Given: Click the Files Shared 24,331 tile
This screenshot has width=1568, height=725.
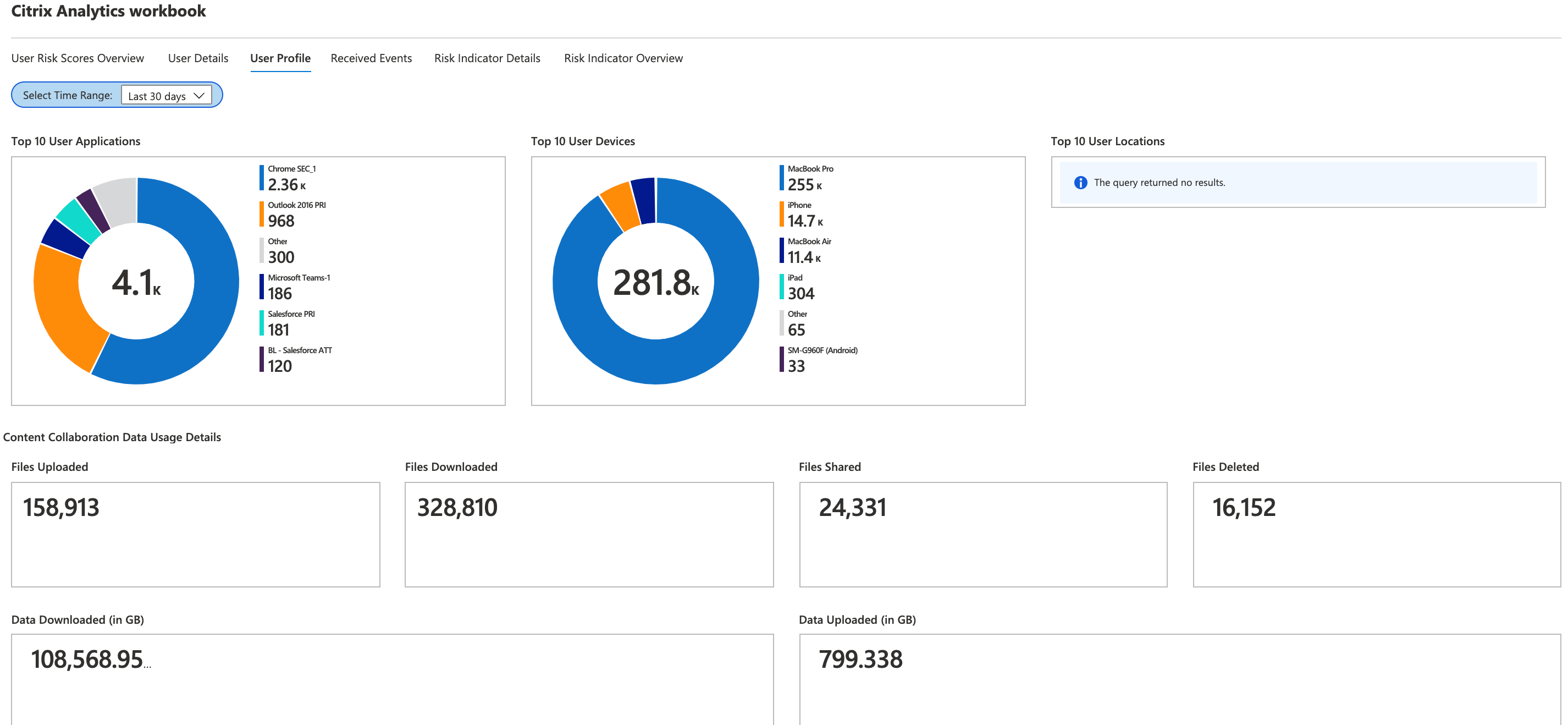Looking at the screenshot, I should tap(982, 534).
